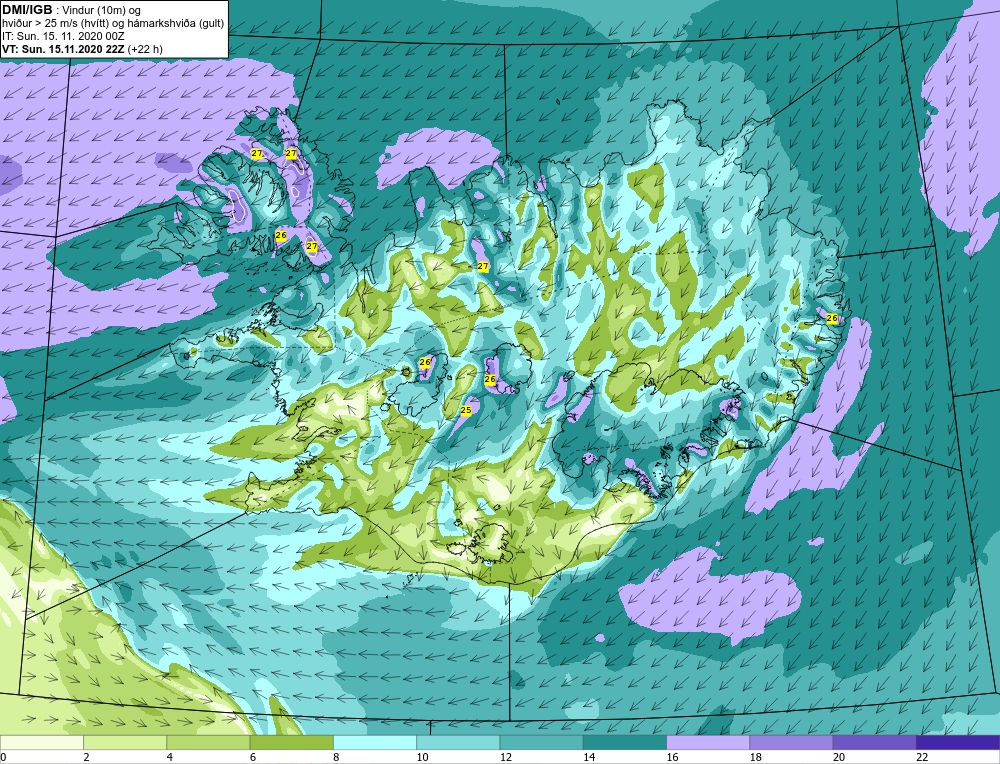
Task: Pick the 20–22 m/s violet legend swatch
Action: coord(874,742)
